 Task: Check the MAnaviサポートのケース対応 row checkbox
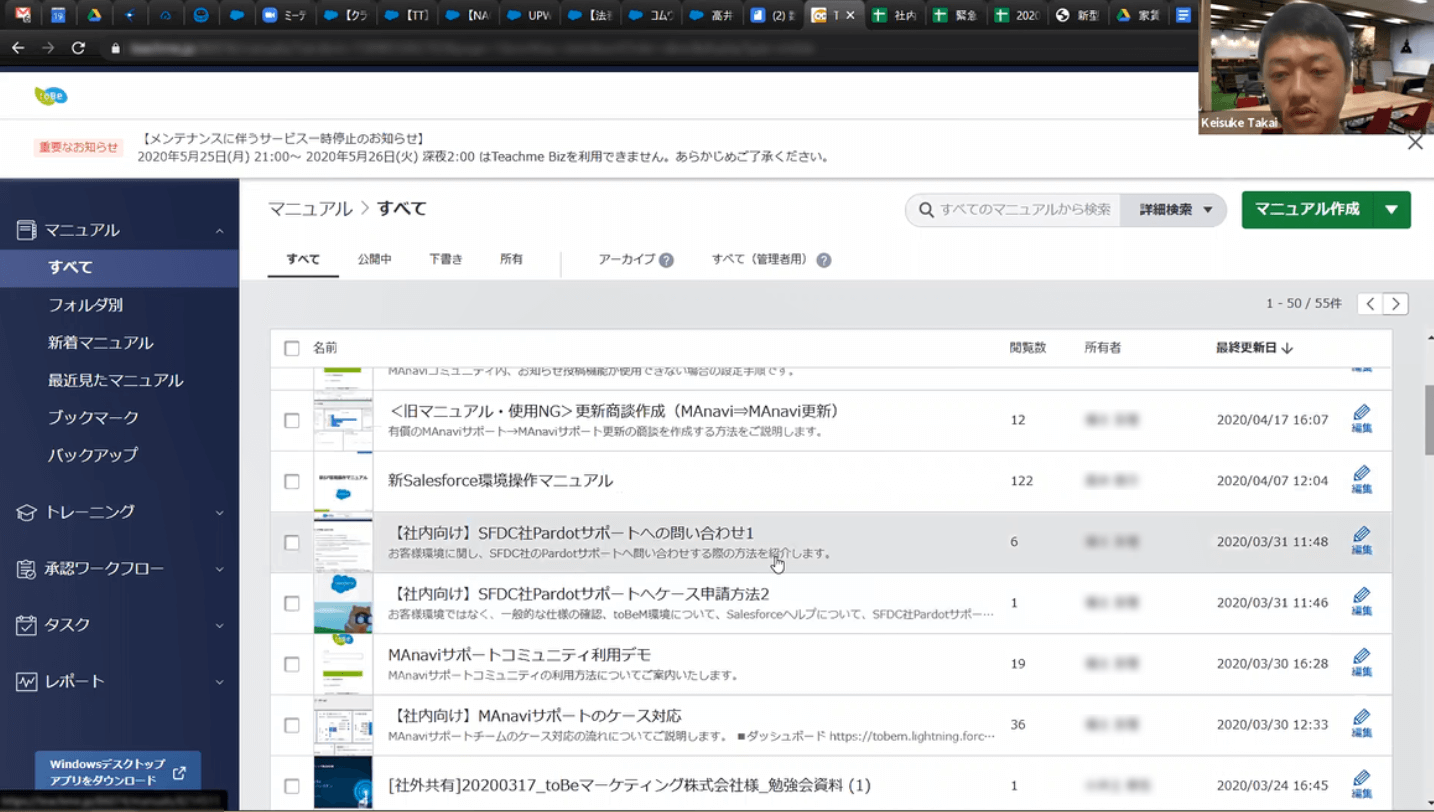point(292,726)
